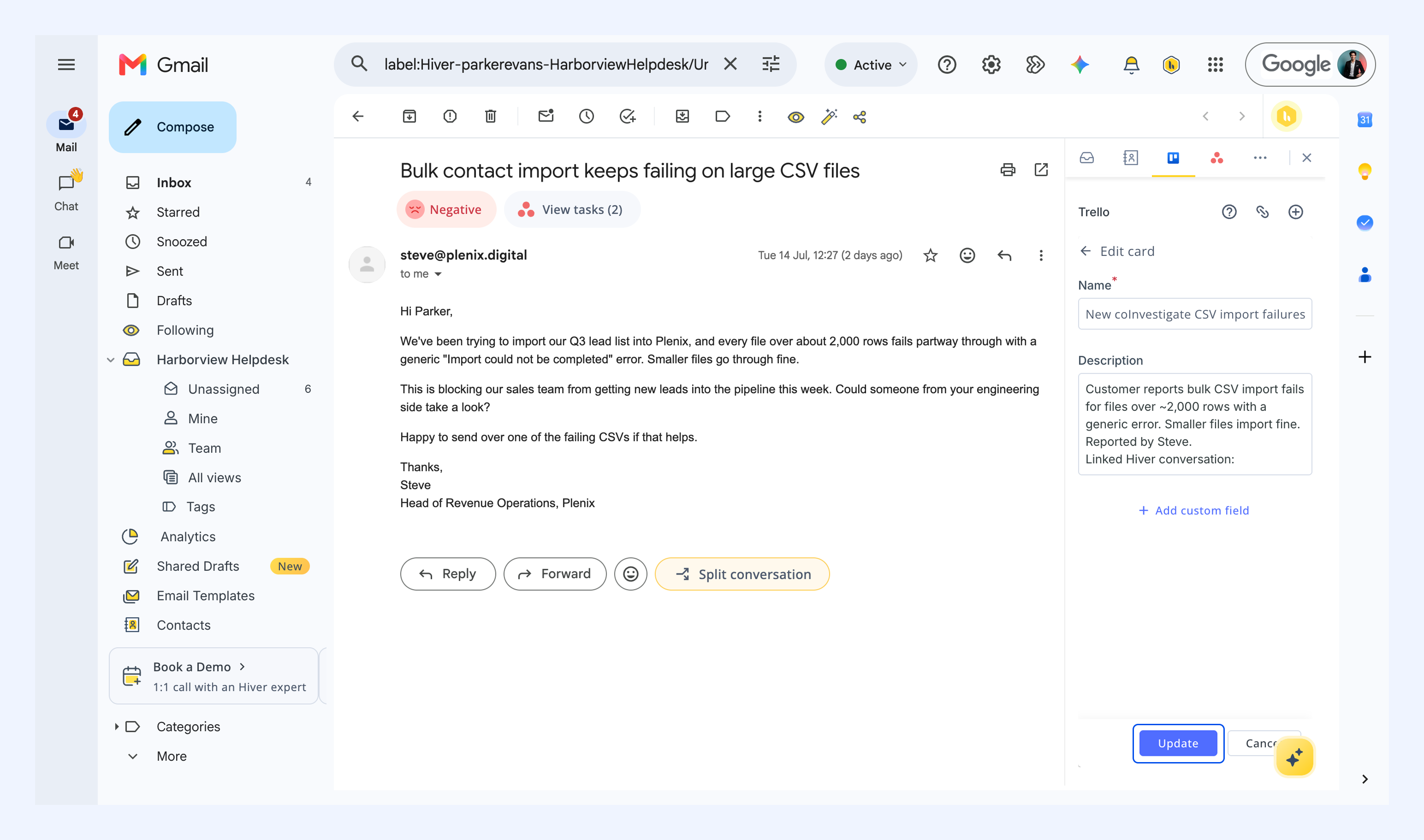Open message more options menu
Viewport: 1424px width, 840px height.
(1041, 256)
